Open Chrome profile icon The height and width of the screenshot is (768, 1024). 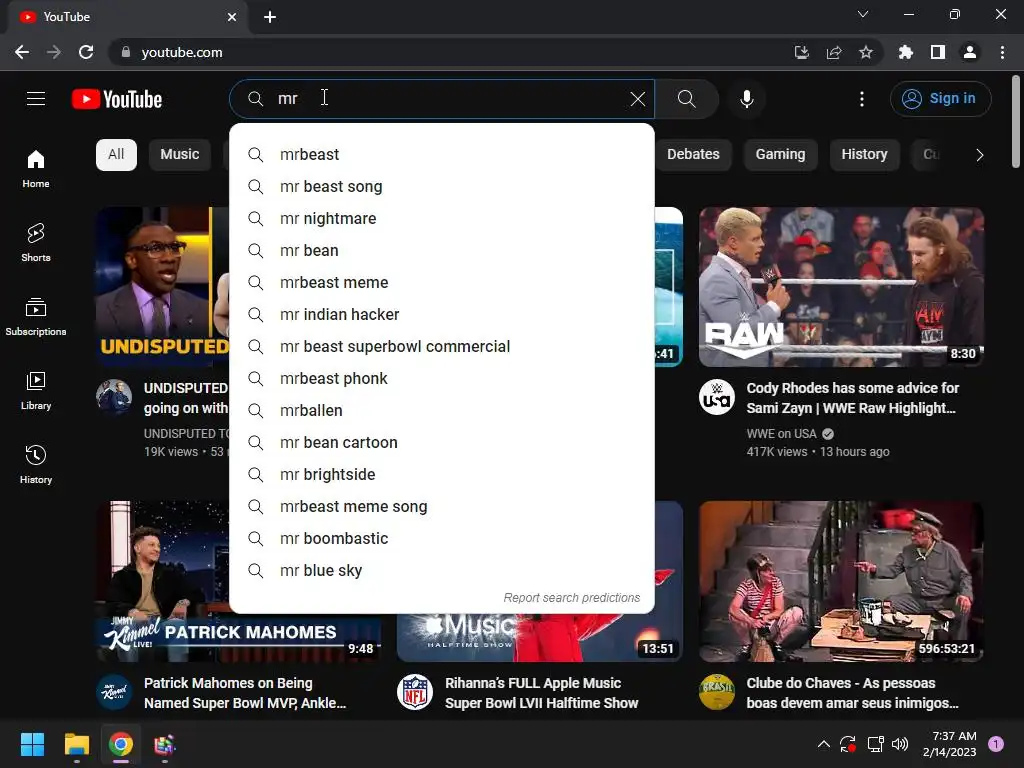tap(970, 52)
